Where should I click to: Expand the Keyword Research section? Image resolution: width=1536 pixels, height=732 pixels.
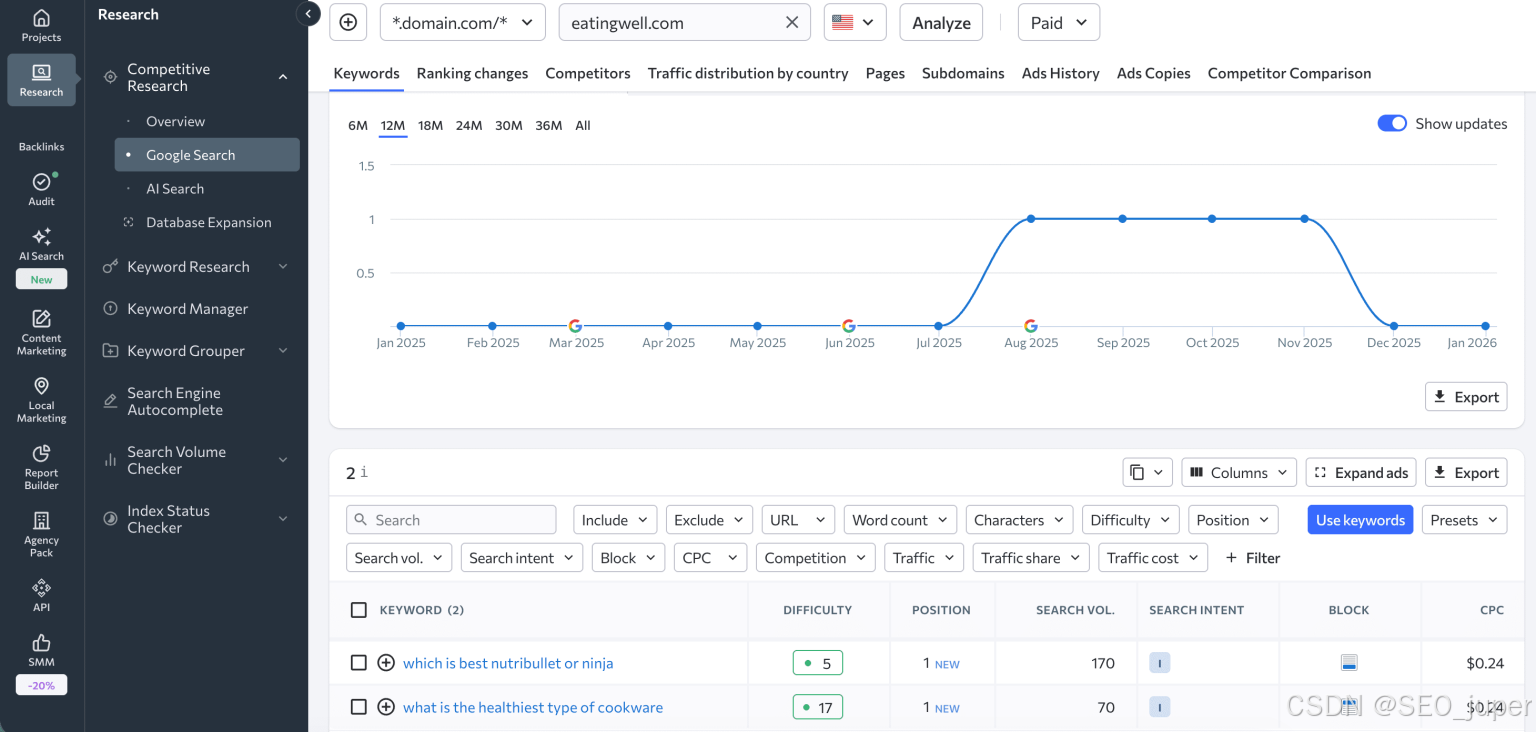(283, 267)
